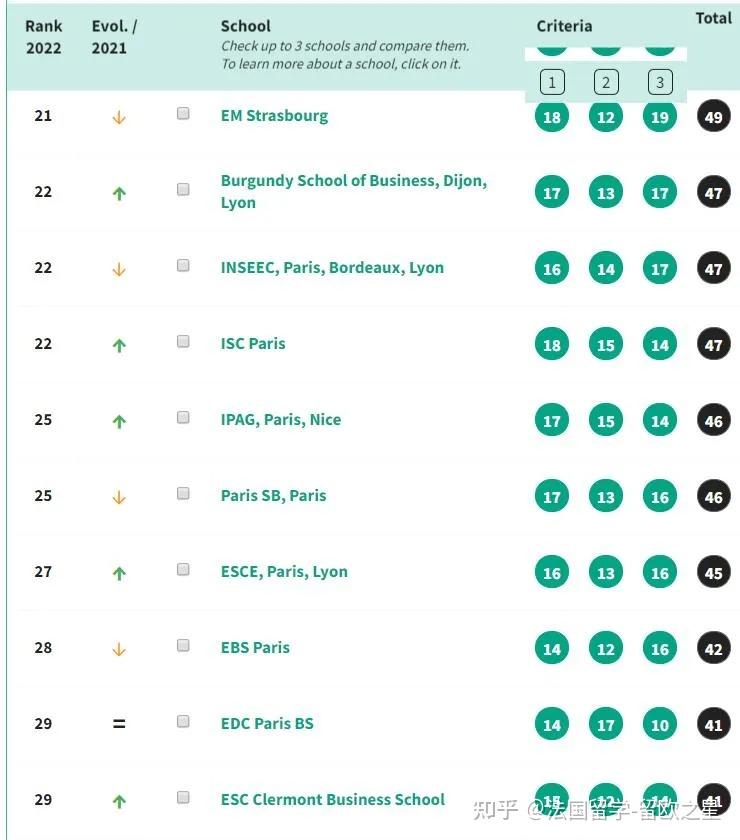Select the EDC Paris BS checkbox
This screenshot has height=840, width=740.
coord(183,722)
